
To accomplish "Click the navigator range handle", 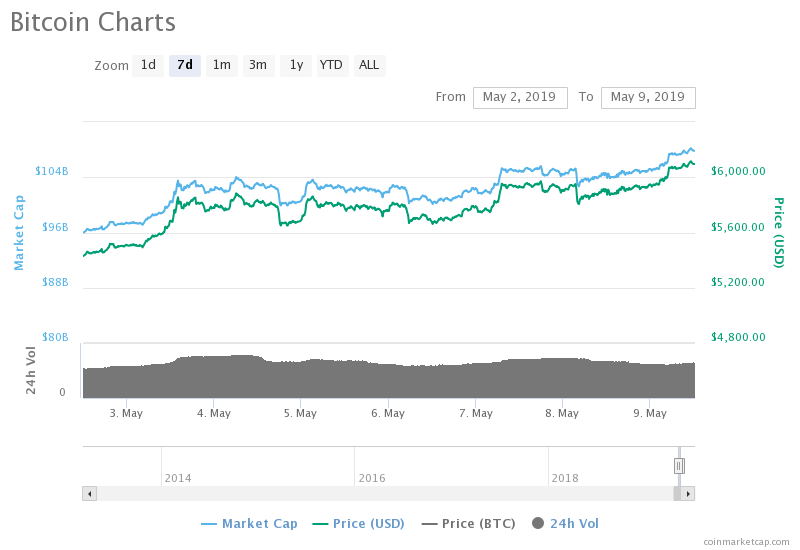I will [x=679, y=465].
